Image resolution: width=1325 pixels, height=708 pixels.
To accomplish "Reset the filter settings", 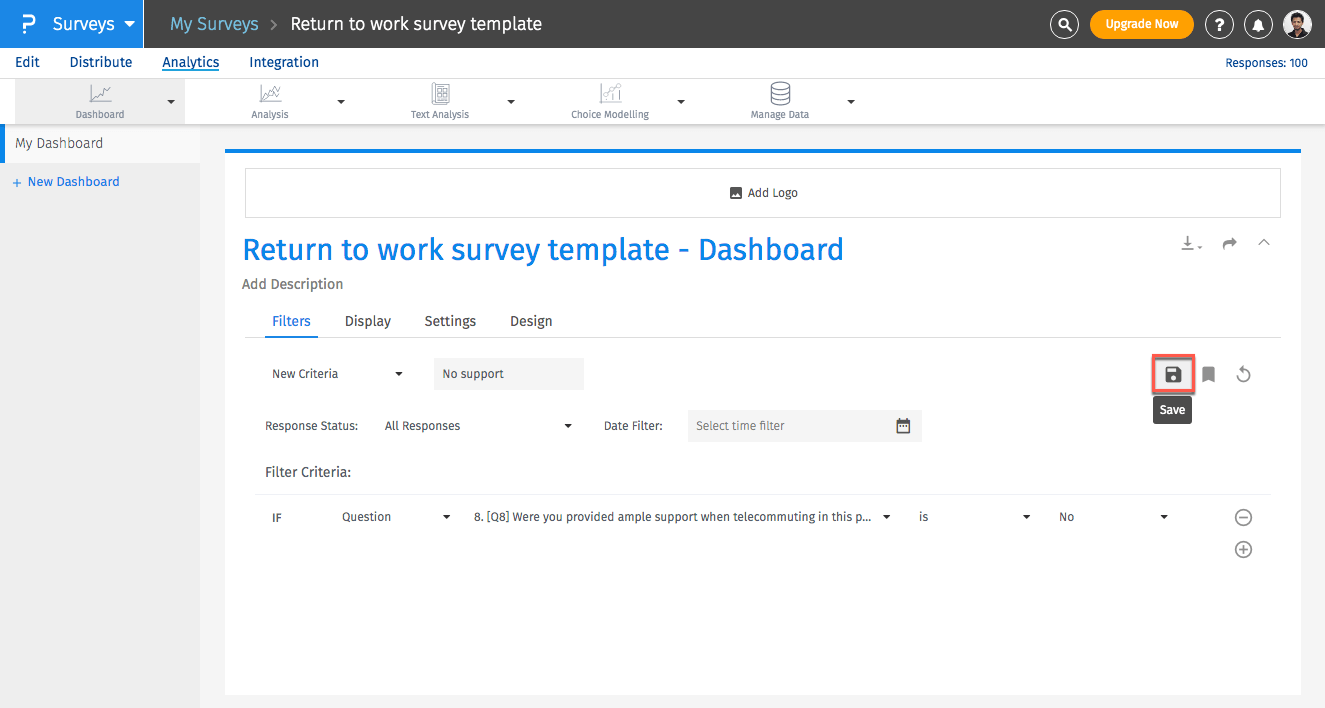I will coord(1243,373).
